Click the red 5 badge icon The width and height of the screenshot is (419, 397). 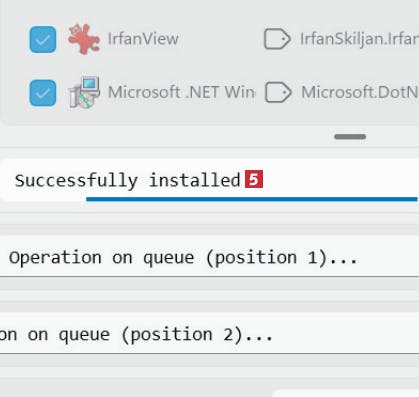(x=254, y=179)
